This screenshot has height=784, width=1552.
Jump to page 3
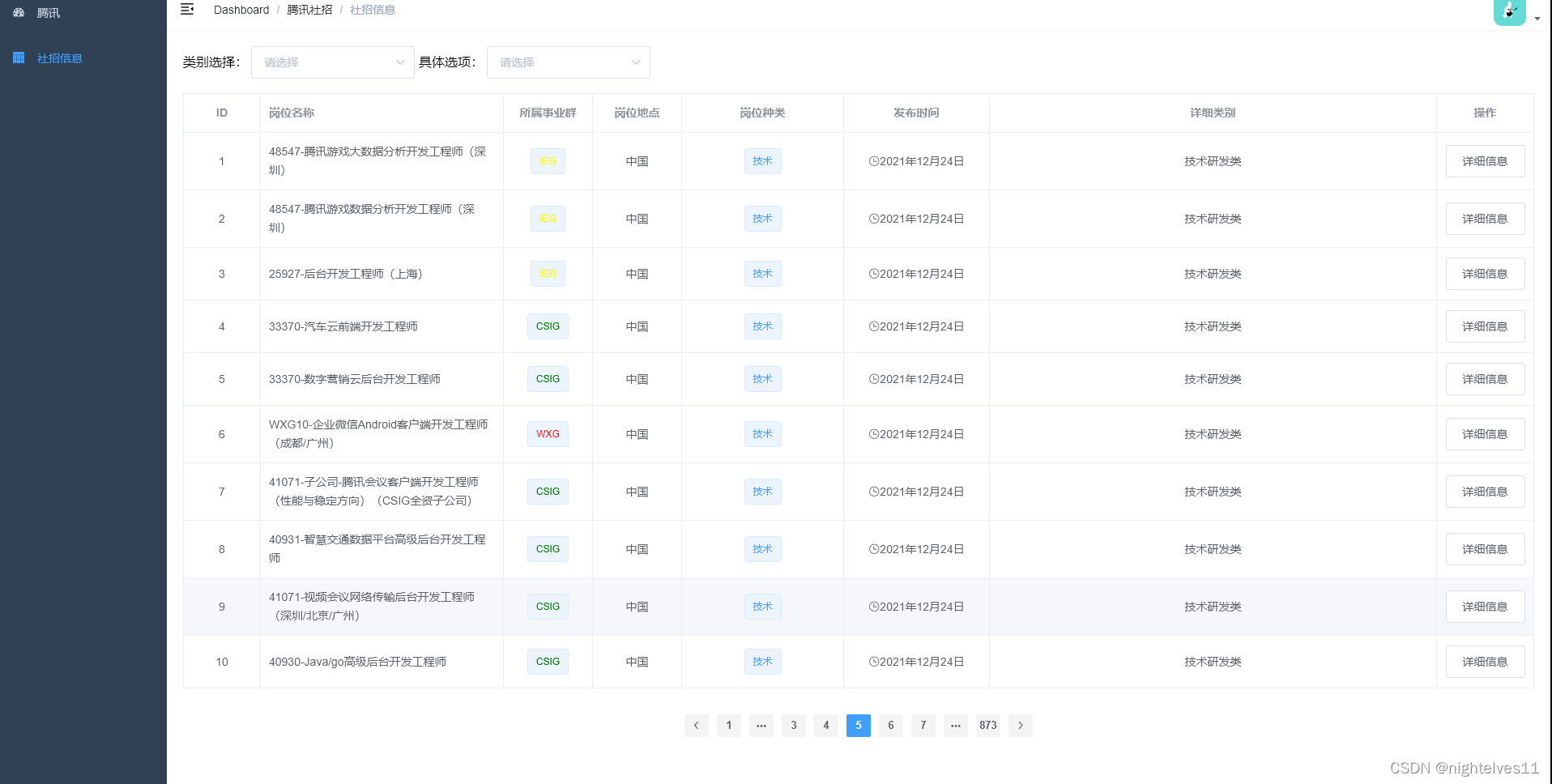794,725
